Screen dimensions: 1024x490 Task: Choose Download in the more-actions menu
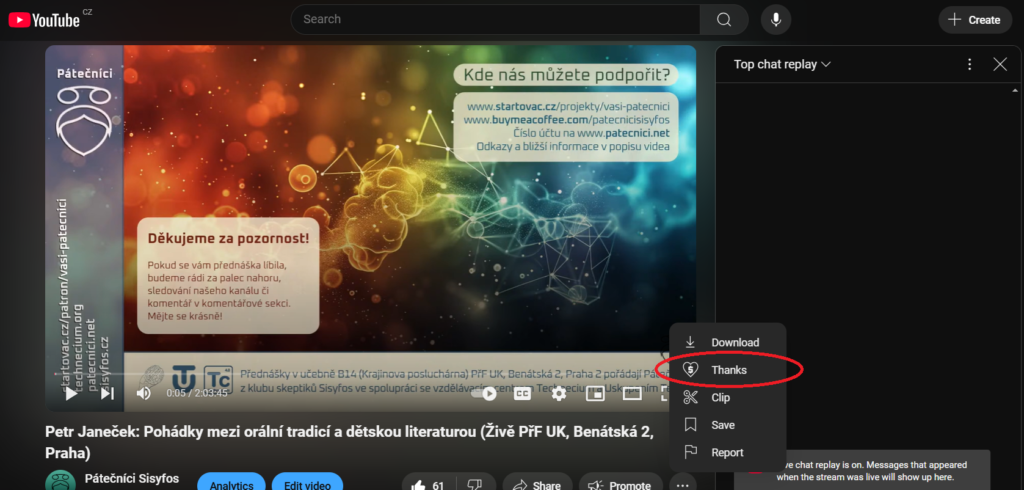click(734, 342)
